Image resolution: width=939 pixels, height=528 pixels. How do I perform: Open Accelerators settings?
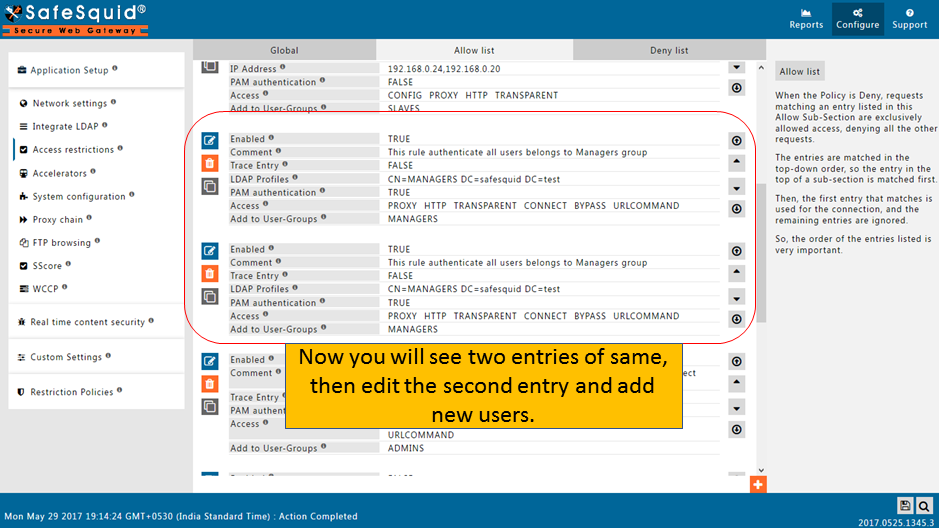59,173
